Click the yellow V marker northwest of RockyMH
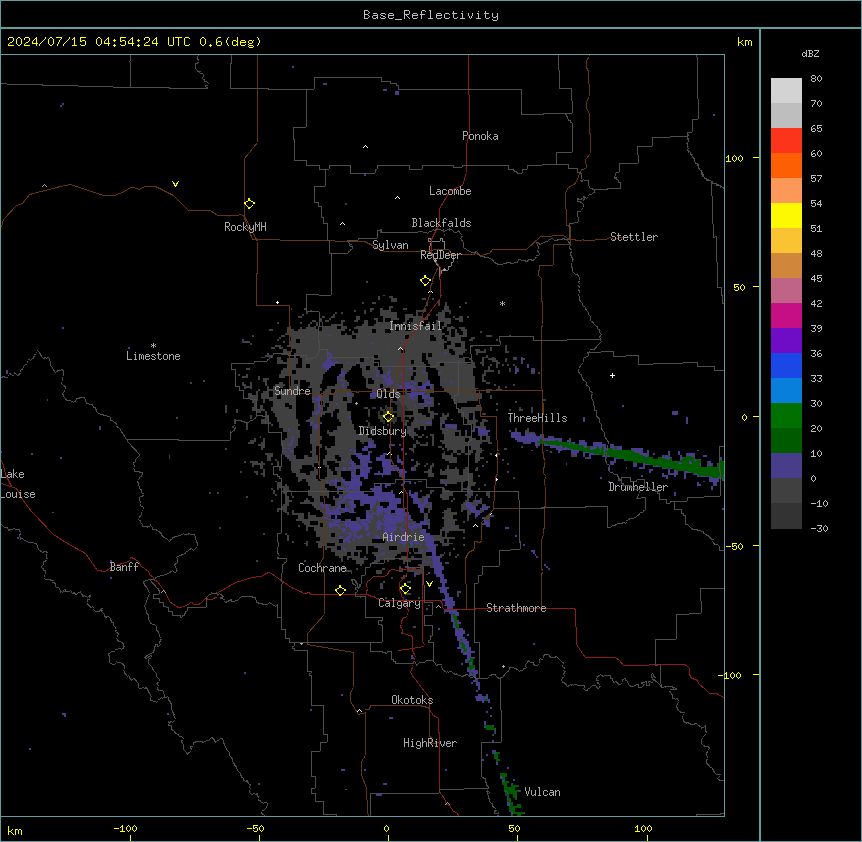The width and height of the screenshot is (862, 842). pos(175,184)
